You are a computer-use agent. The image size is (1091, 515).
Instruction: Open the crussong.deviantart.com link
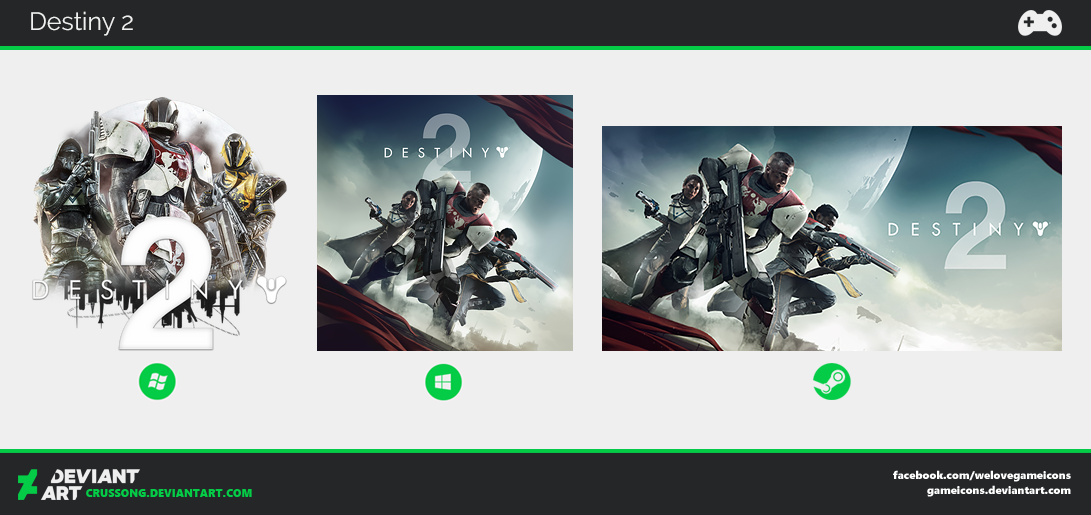169,493
